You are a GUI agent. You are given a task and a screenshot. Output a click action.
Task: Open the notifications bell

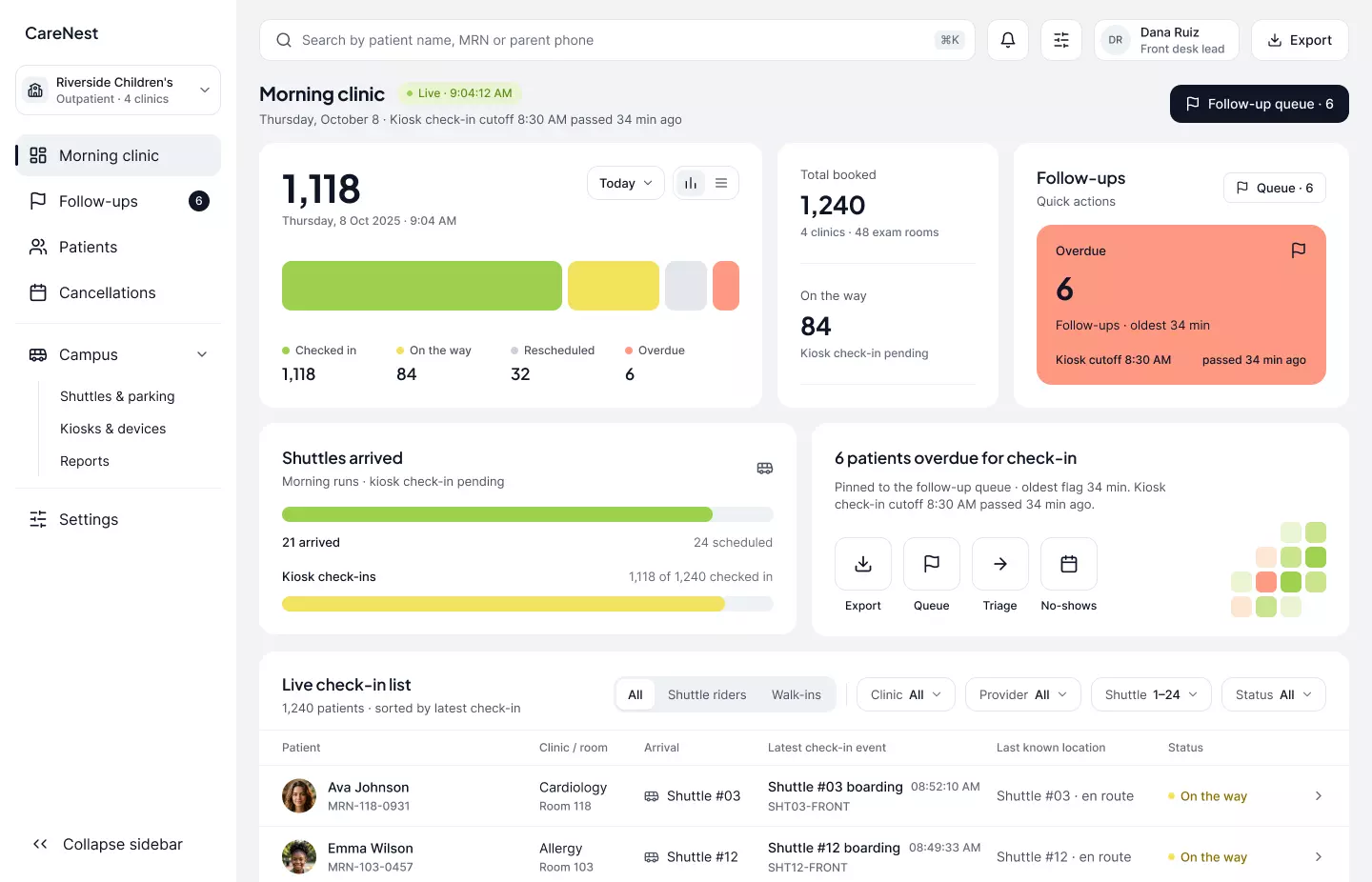click(1008, 40)
